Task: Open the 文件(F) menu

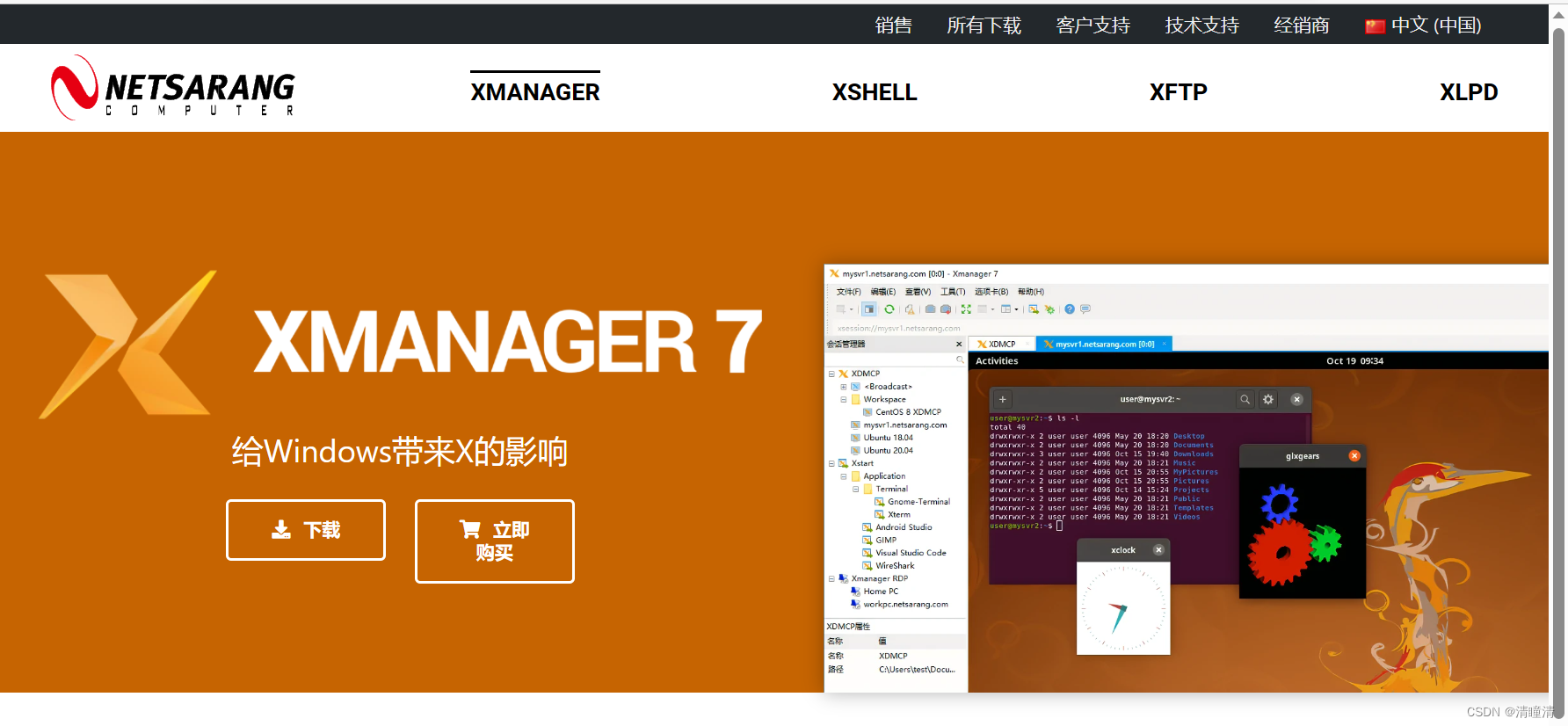Action: pos(849,292)
